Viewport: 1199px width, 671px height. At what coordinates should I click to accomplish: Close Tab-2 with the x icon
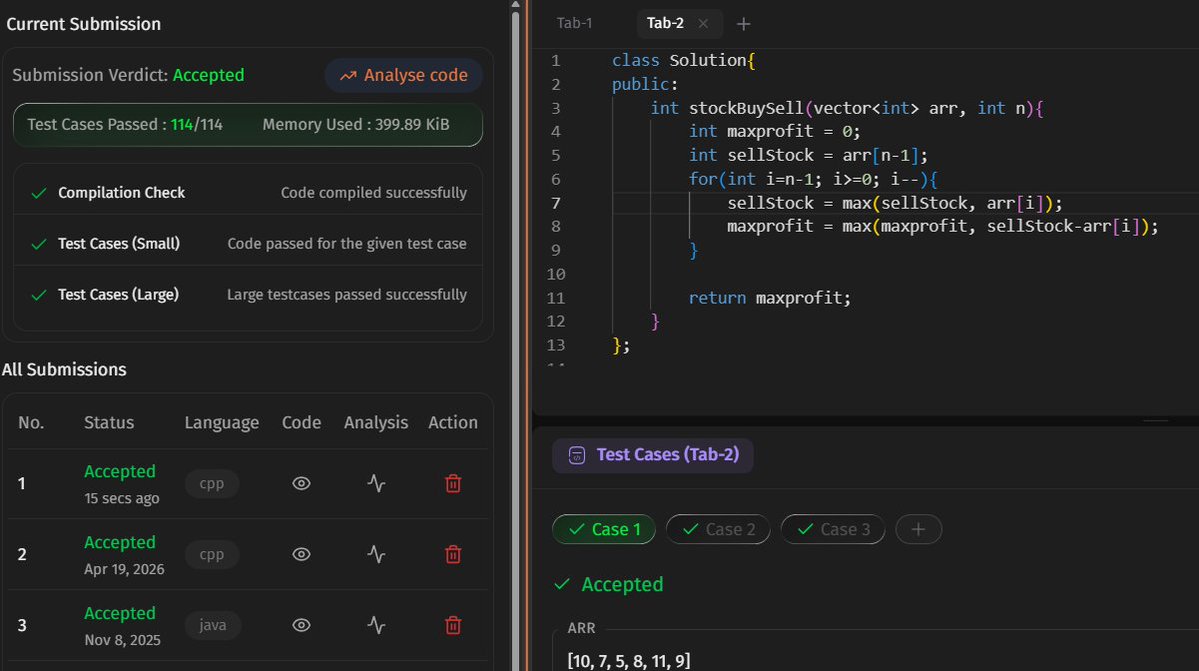[703, 24]
